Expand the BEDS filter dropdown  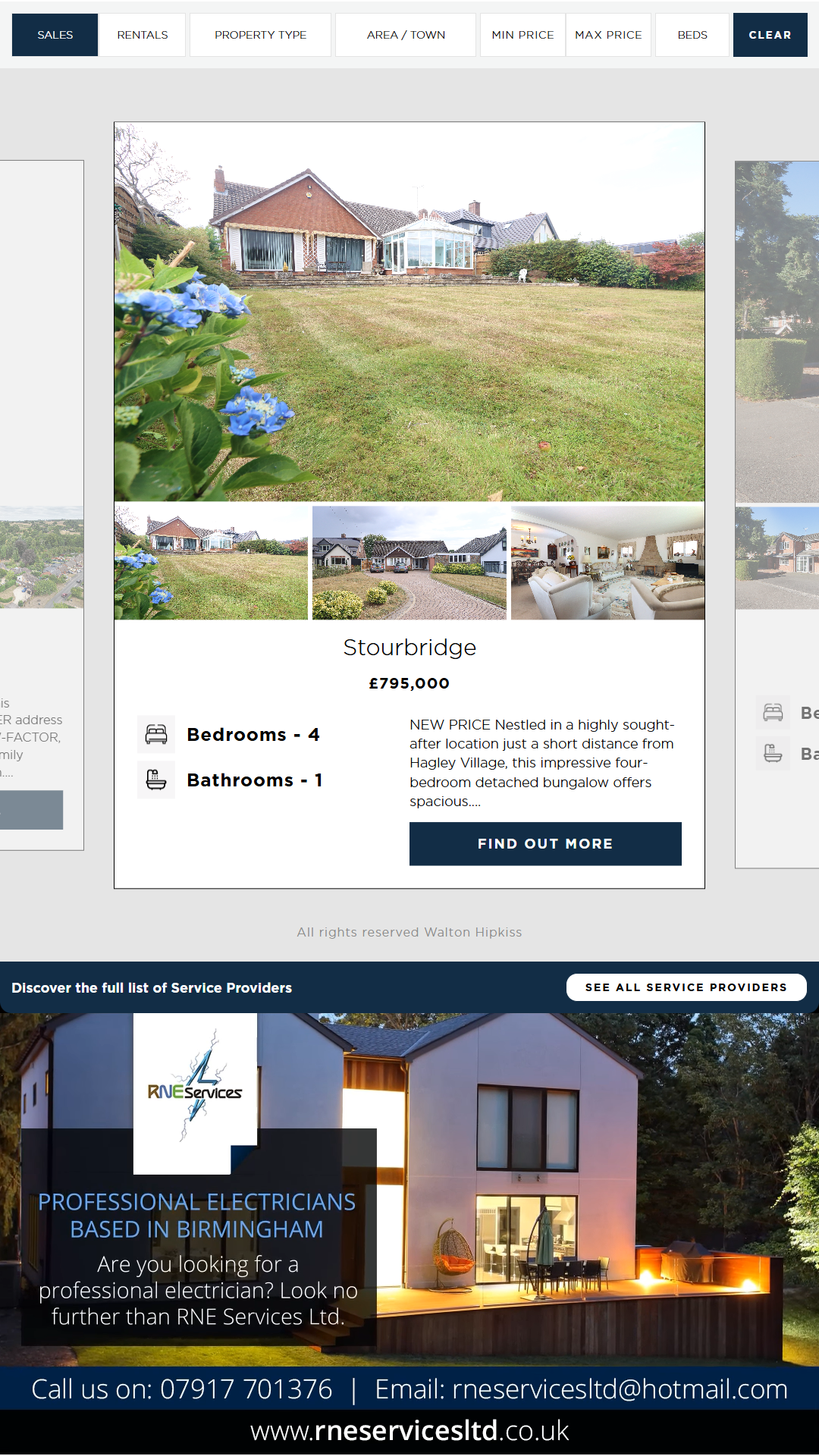click(x=692, y=35)
